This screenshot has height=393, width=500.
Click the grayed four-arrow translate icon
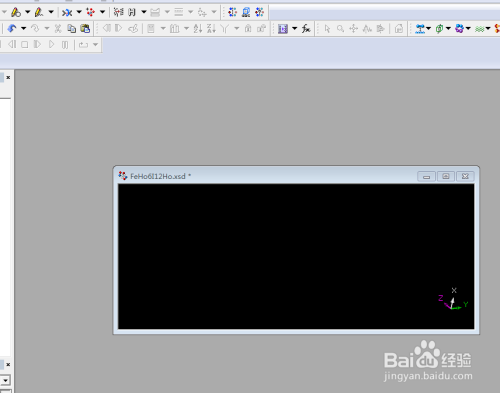click(x=354, y=29)
